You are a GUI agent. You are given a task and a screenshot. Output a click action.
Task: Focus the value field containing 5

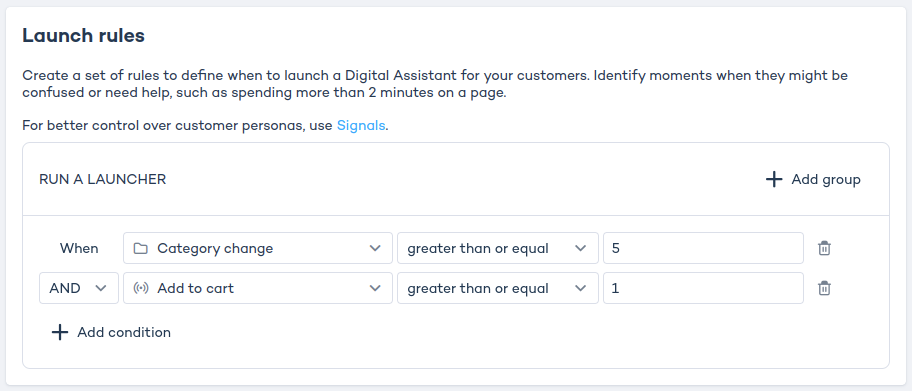click(703, 248)
